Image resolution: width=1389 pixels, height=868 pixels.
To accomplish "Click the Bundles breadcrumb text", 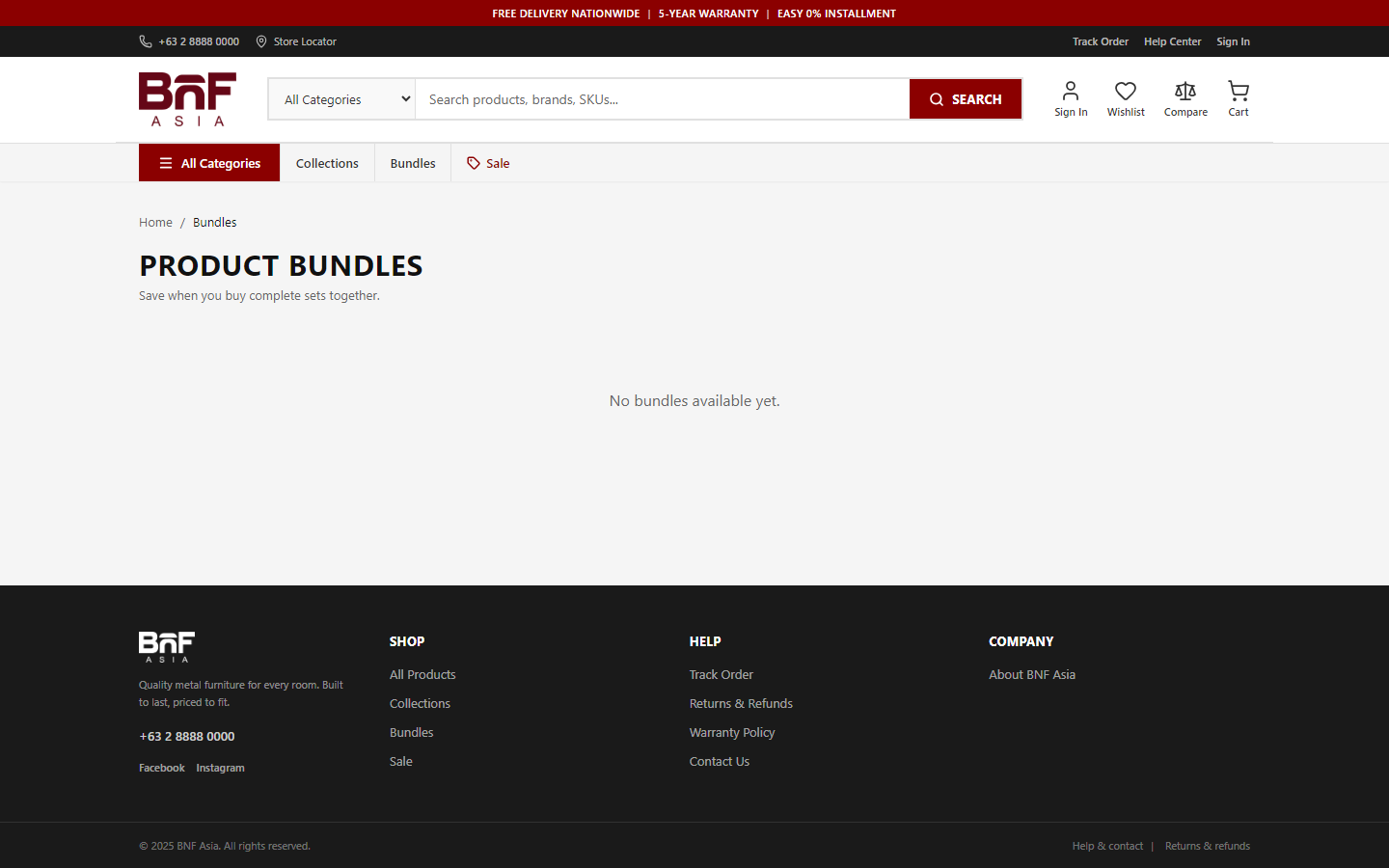I will (214, 222).
